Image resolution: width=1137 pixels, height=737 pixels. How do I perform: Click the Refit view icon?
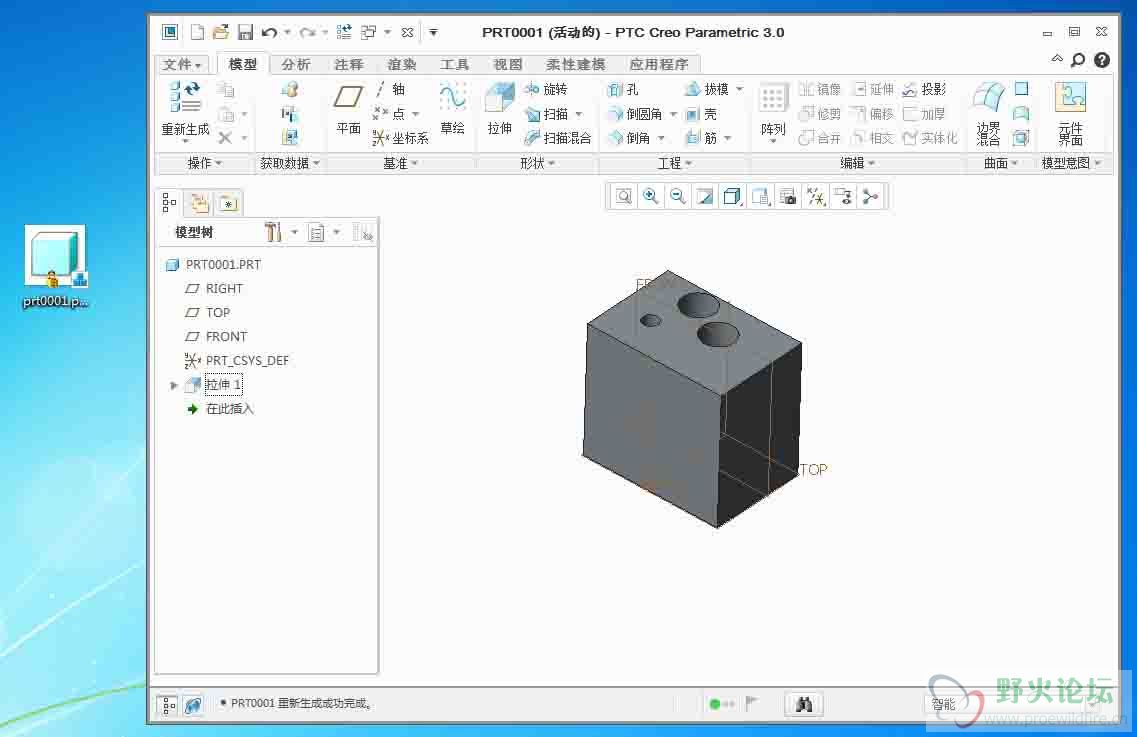[624, 197]
